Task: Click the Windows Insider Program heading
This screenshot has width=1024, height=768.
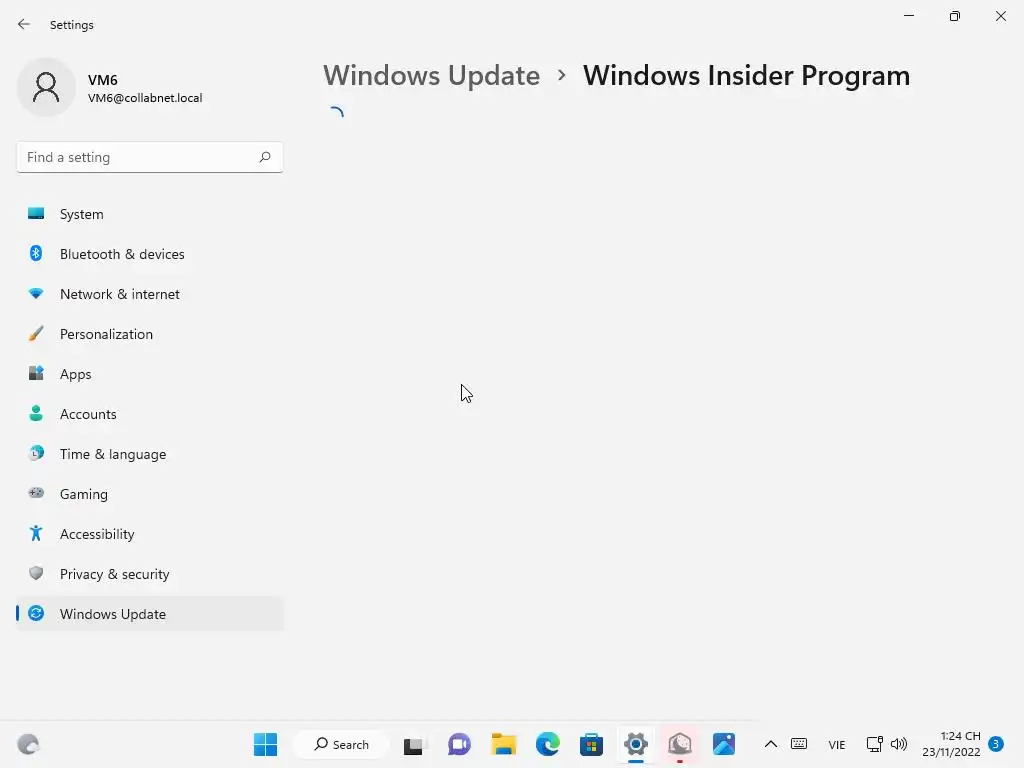Action: (746, 76)
